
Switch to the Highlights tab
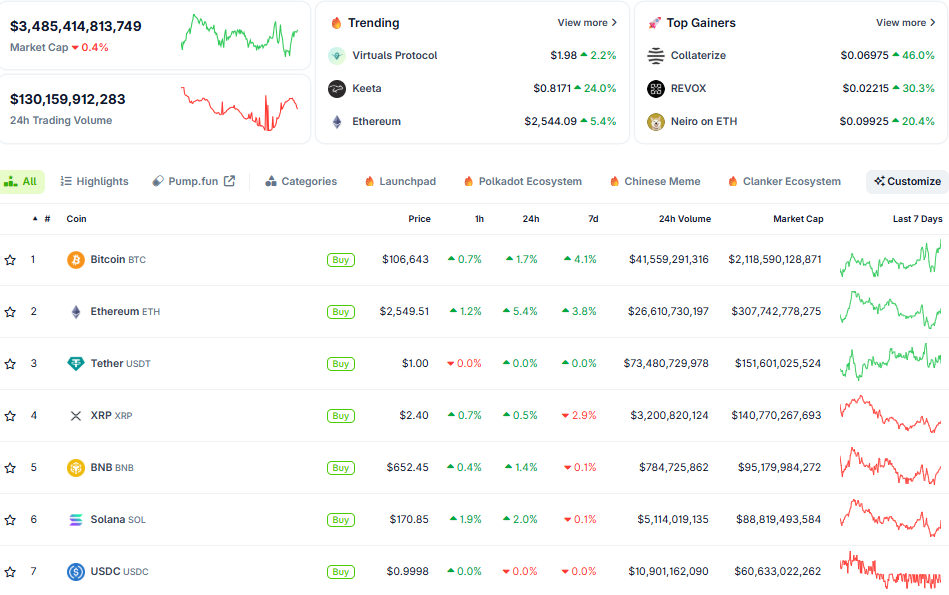tap(95, 182)
